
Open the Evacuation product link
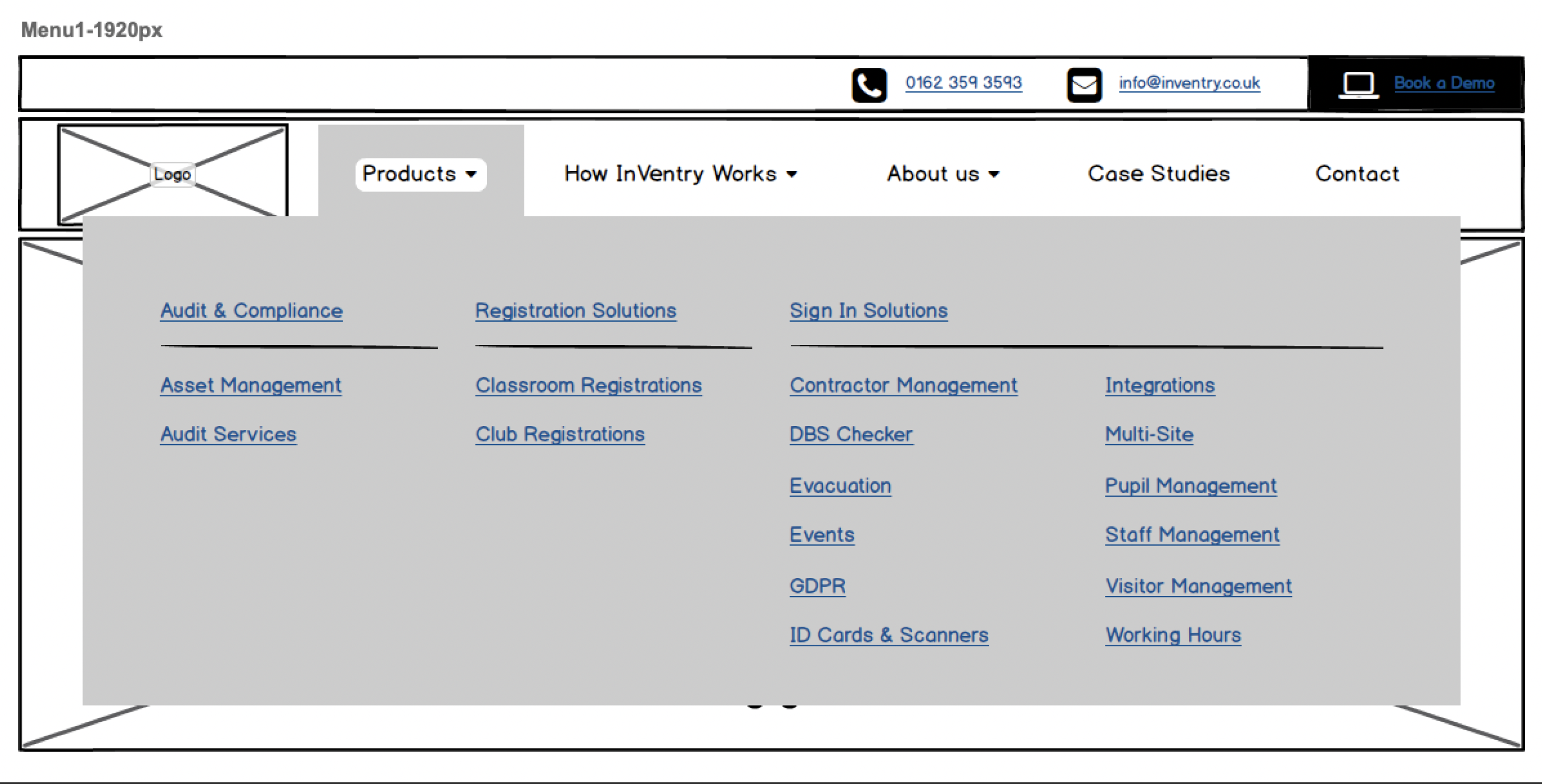(841, 486)
